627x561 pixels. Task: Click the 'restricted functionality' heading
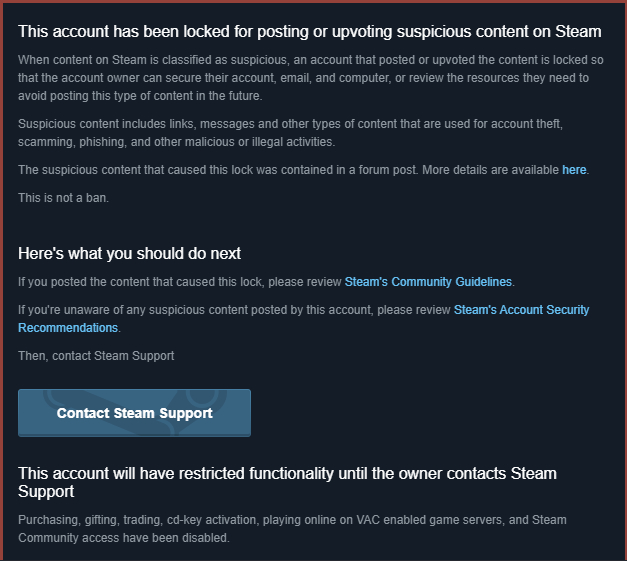287,473
